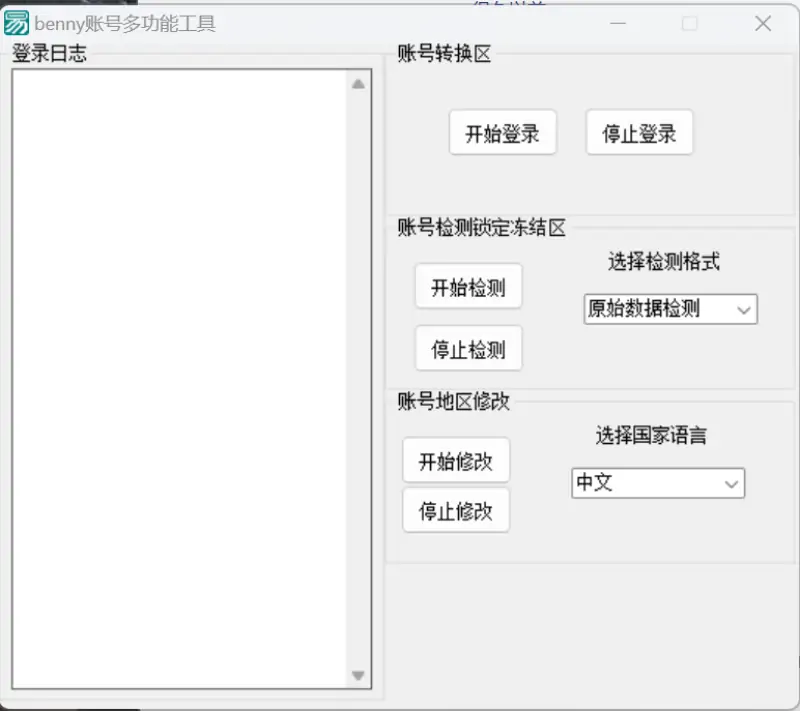This screenshot has height=711, width=800.
Task: Click the 开始登录 button
Action: [503, 132]
